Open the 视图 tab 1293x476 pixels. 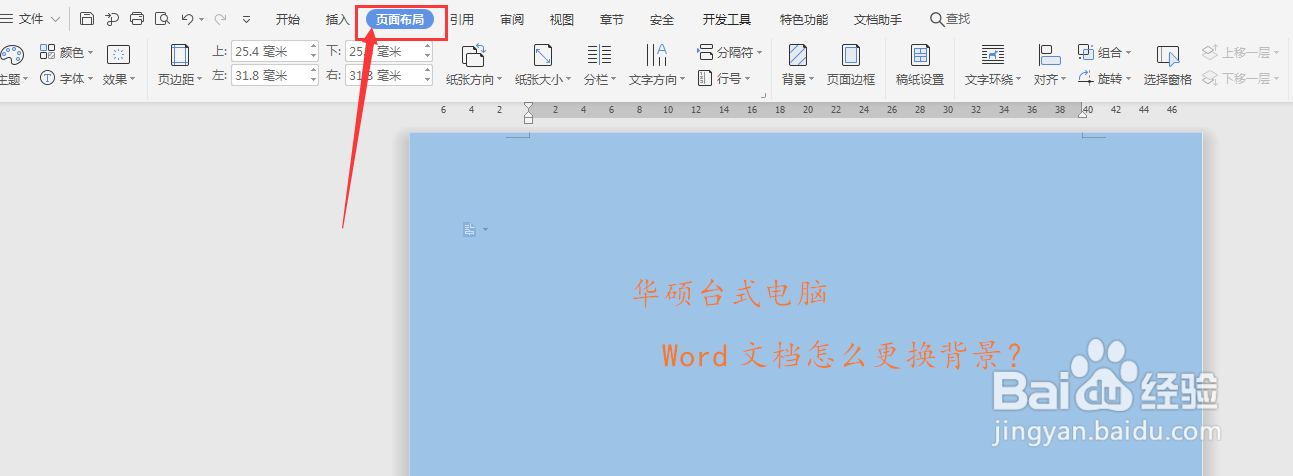pyautogui.click(x=562, y=19)
